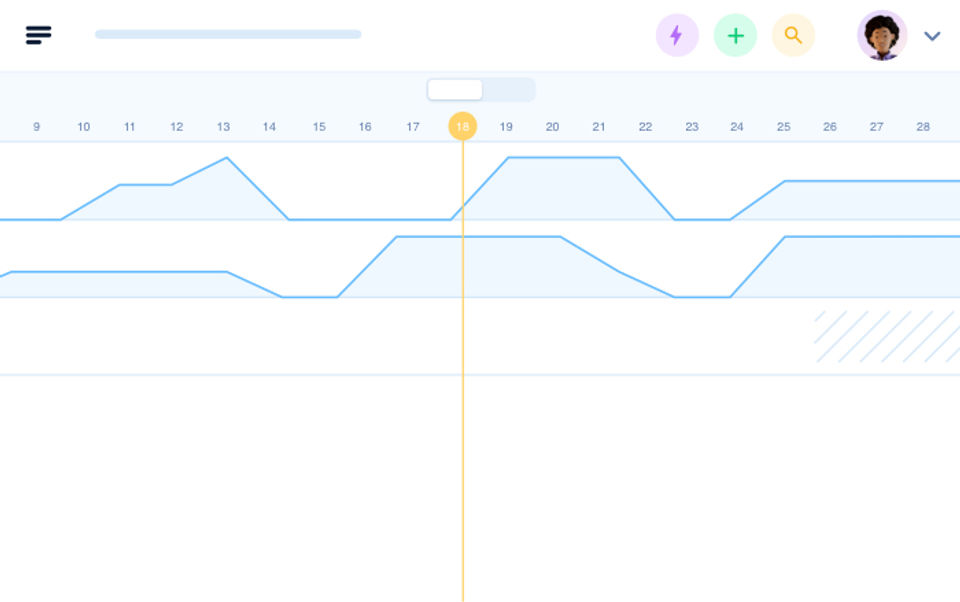Select day 9 on the timeline
The width and height of the screenshot is (960, 602).
click(x=37, y=127)
